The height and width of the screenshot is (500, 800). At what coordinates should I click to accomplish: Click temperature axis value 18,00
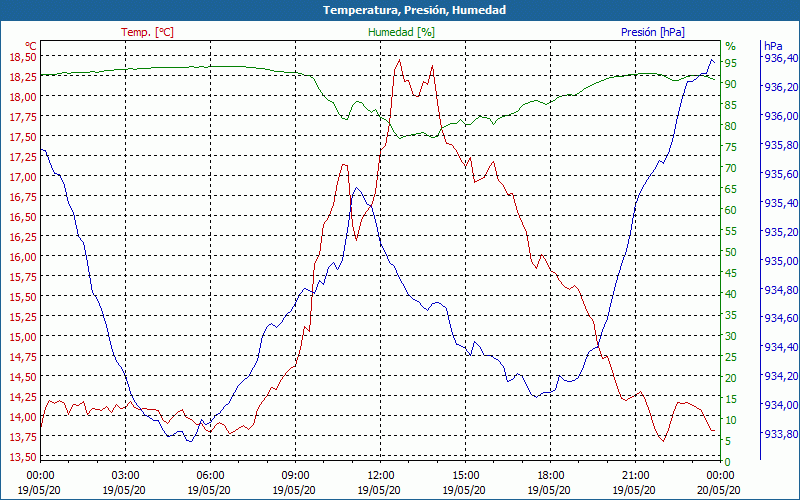pos(23,96)
